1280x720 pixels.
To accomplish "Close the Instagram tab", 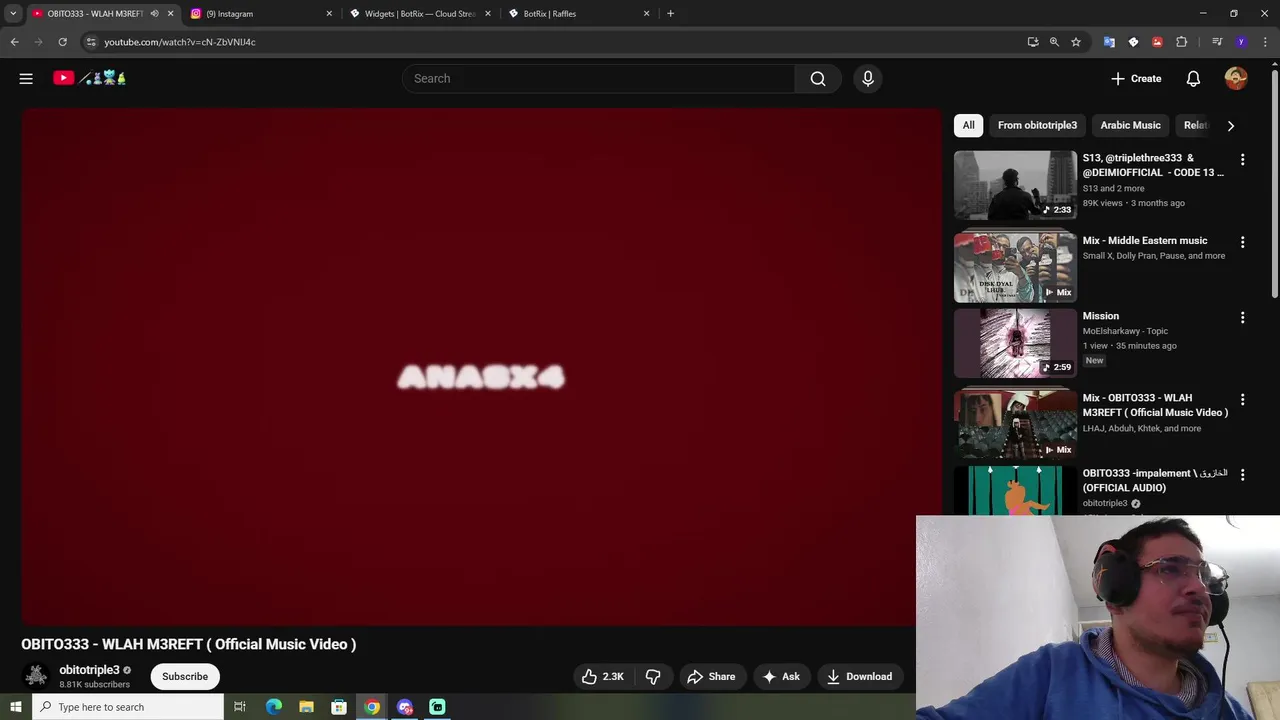I will [x=329, y=14].
